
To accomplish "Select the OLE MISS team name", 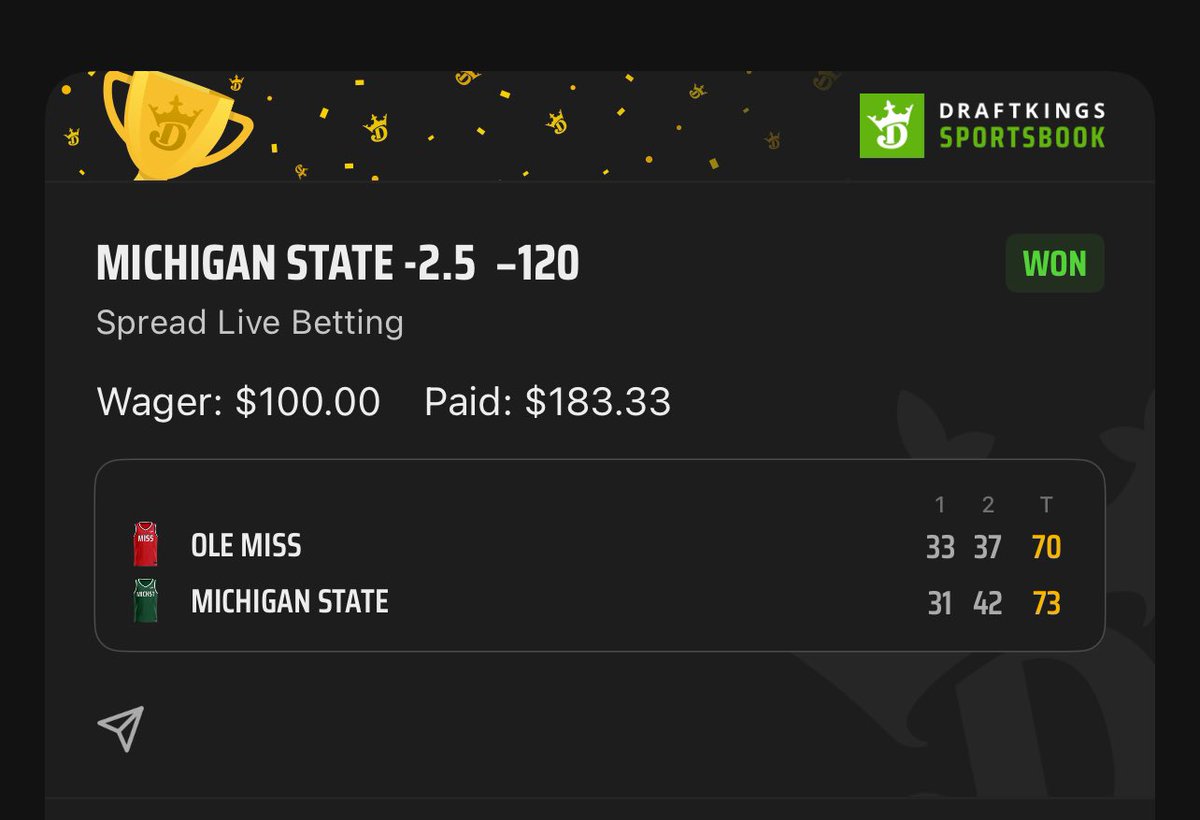I will (246, 546).
